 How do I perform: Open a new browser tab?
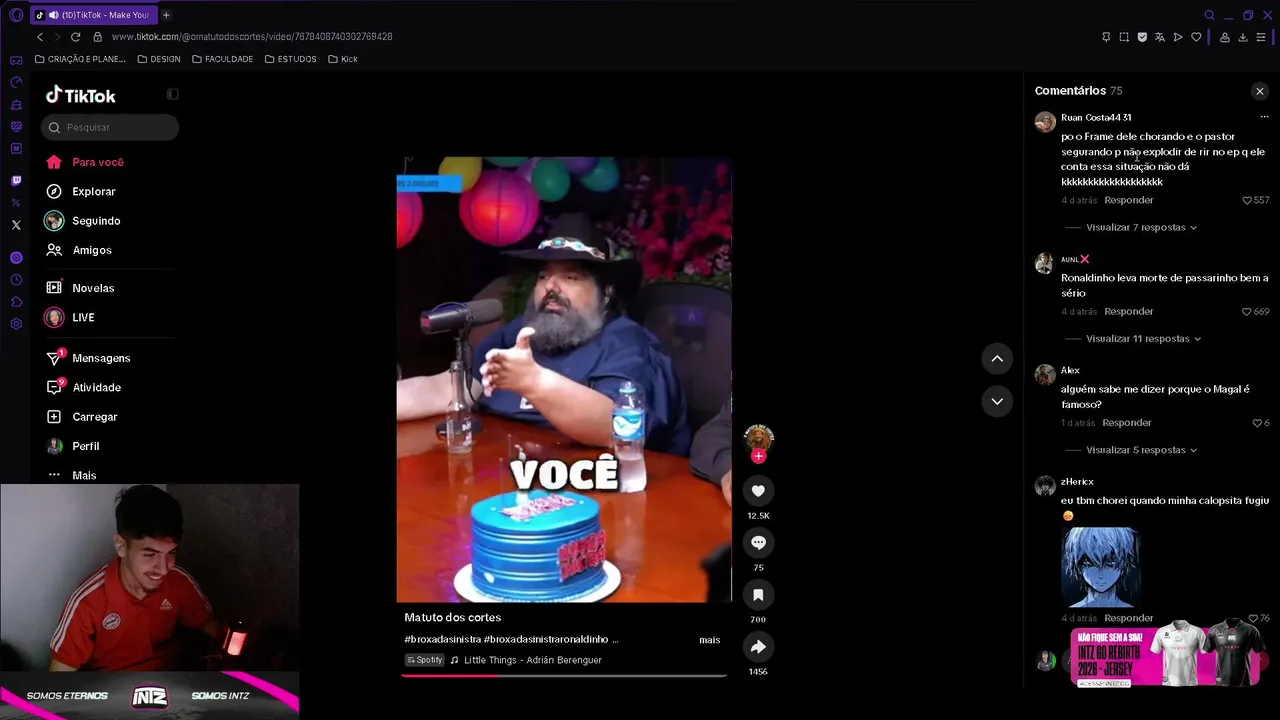(x=166, y=15)
